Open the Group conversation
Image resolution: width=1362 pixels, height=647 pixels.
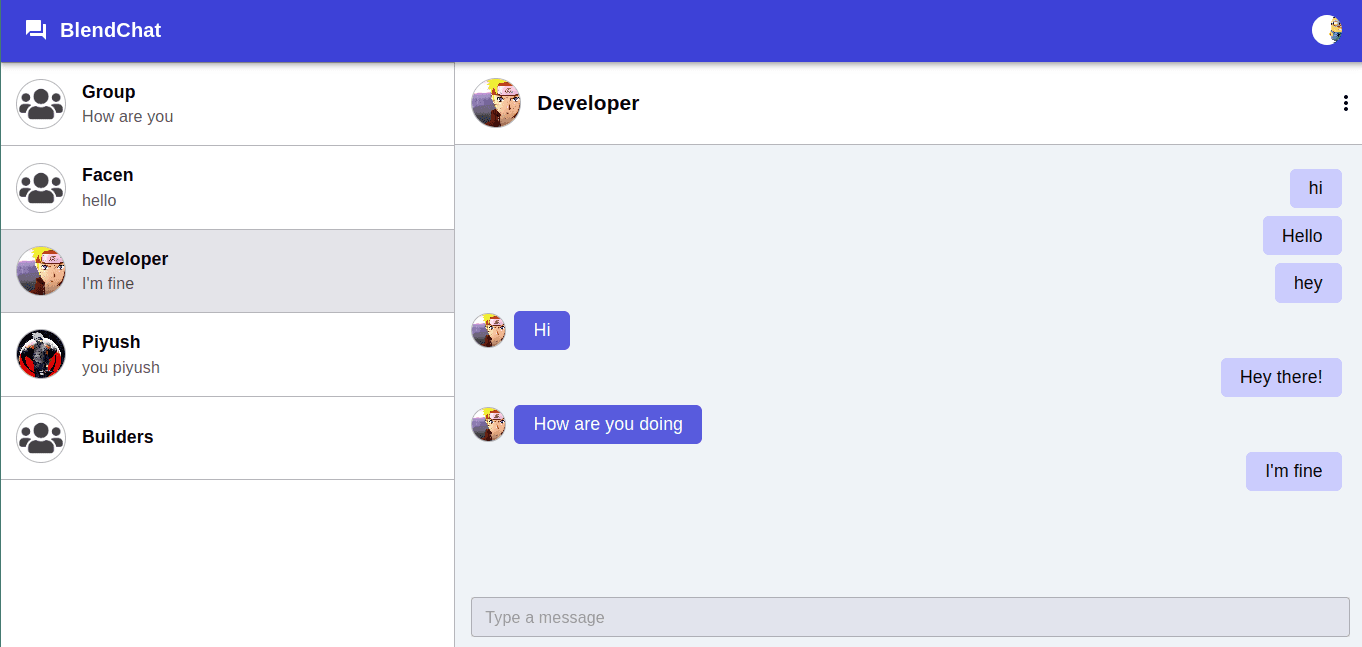coord(227,104)
